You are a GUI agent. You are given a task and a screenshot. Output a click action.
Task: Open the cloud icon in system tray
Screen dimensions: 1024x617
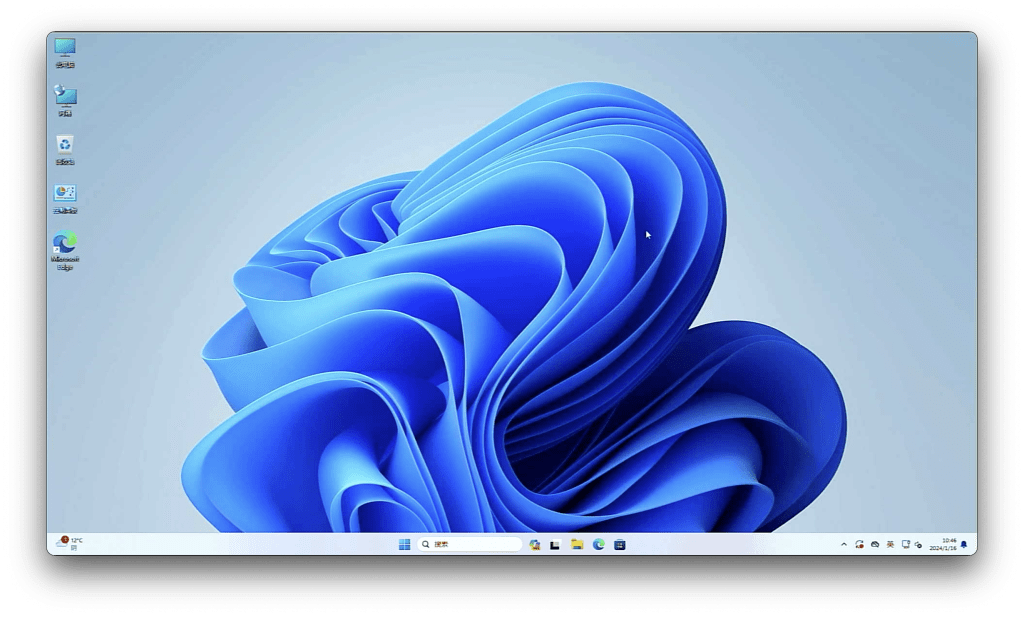coord(875,544)
